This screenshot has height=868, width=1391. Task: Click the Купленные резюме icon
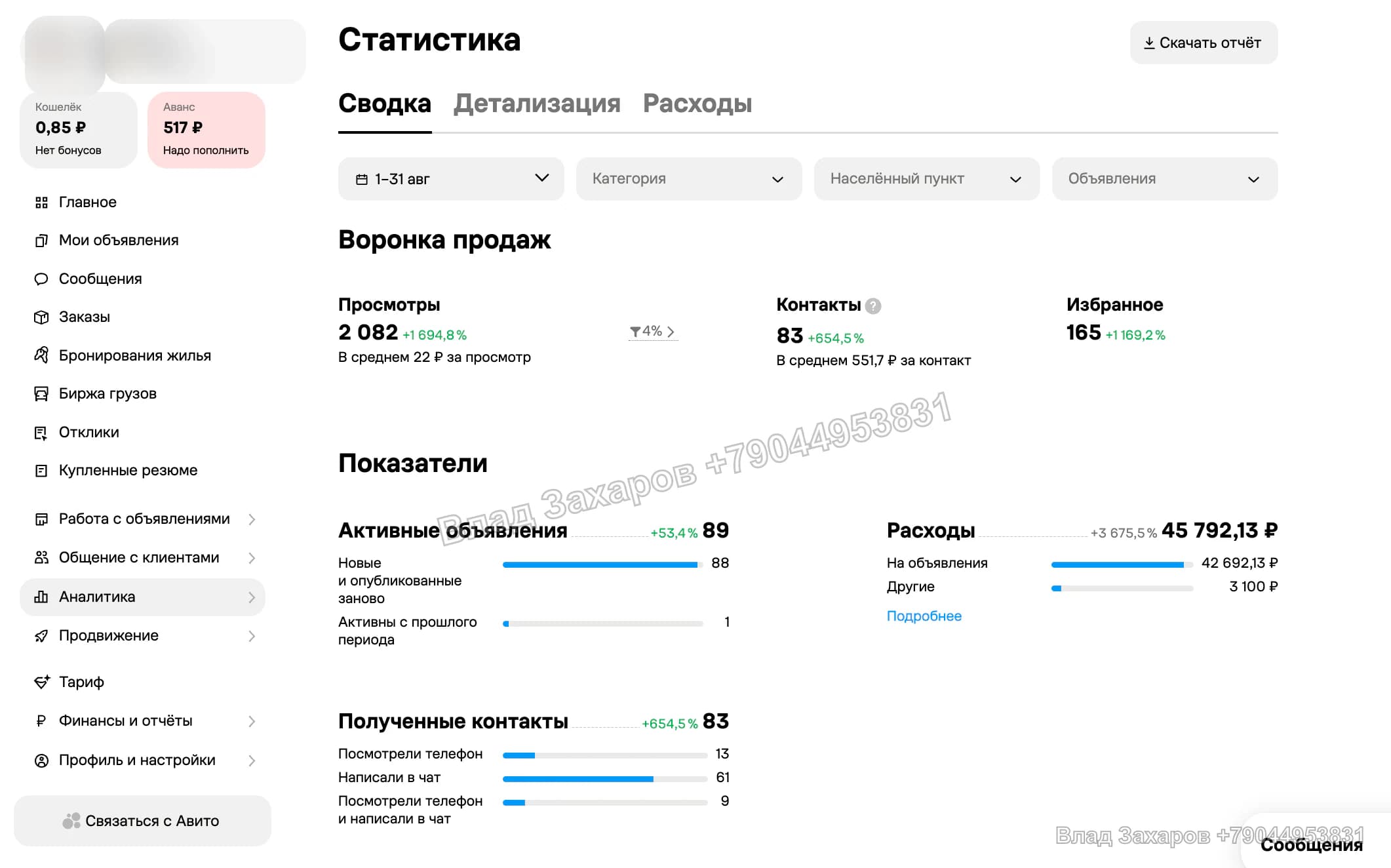click(x=41, y=471)
